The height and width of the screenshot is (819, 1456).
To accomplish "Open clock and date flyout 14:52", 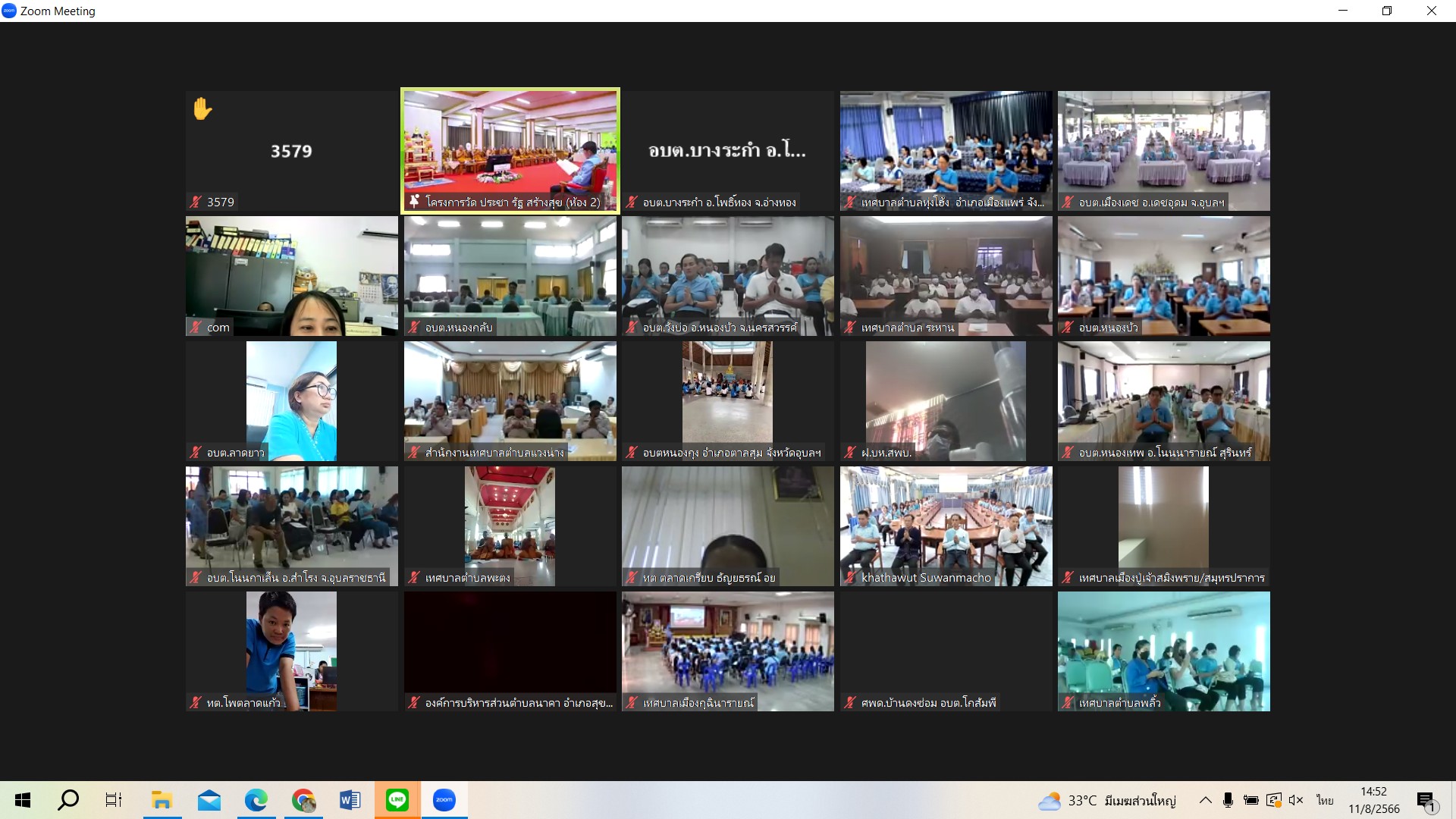I will click(1373, 800).
